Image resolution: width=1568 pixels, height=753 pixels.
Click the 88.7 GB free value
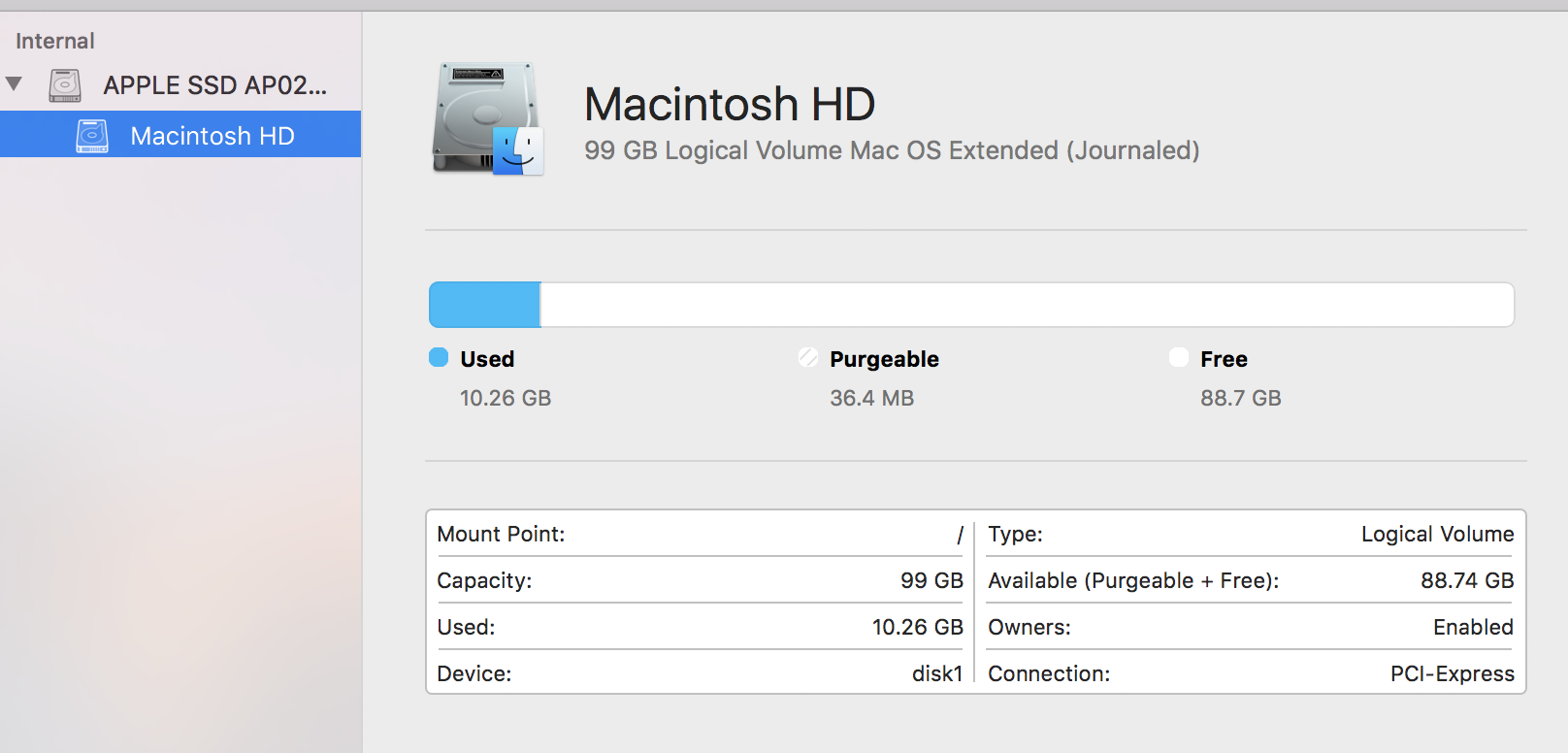tap(1241, 398)
